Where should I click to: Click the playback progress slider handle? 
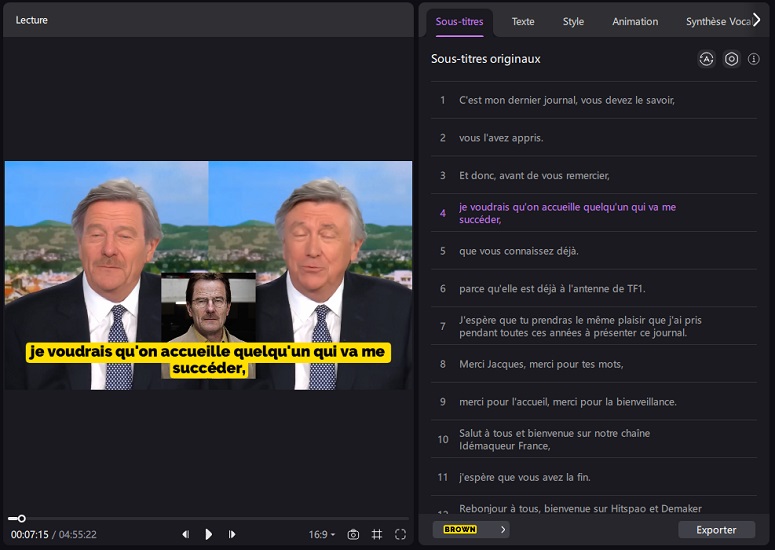[x=22, y=518]
